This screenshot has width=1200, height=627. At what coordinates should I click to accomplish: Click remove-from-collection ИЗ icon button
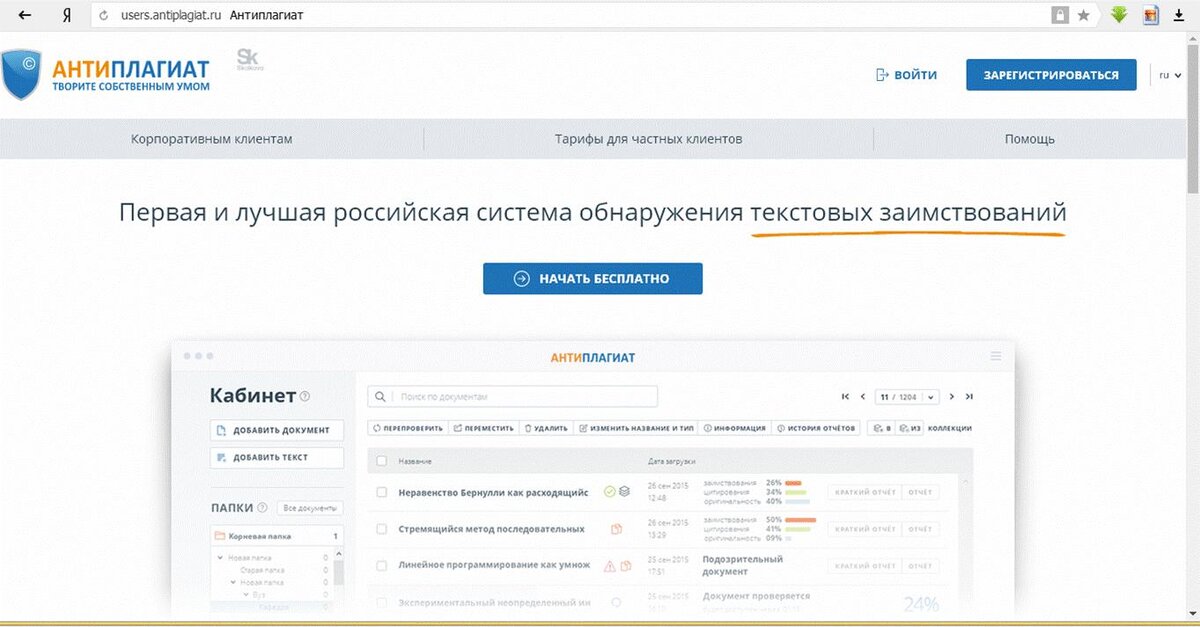pos(909,428)
